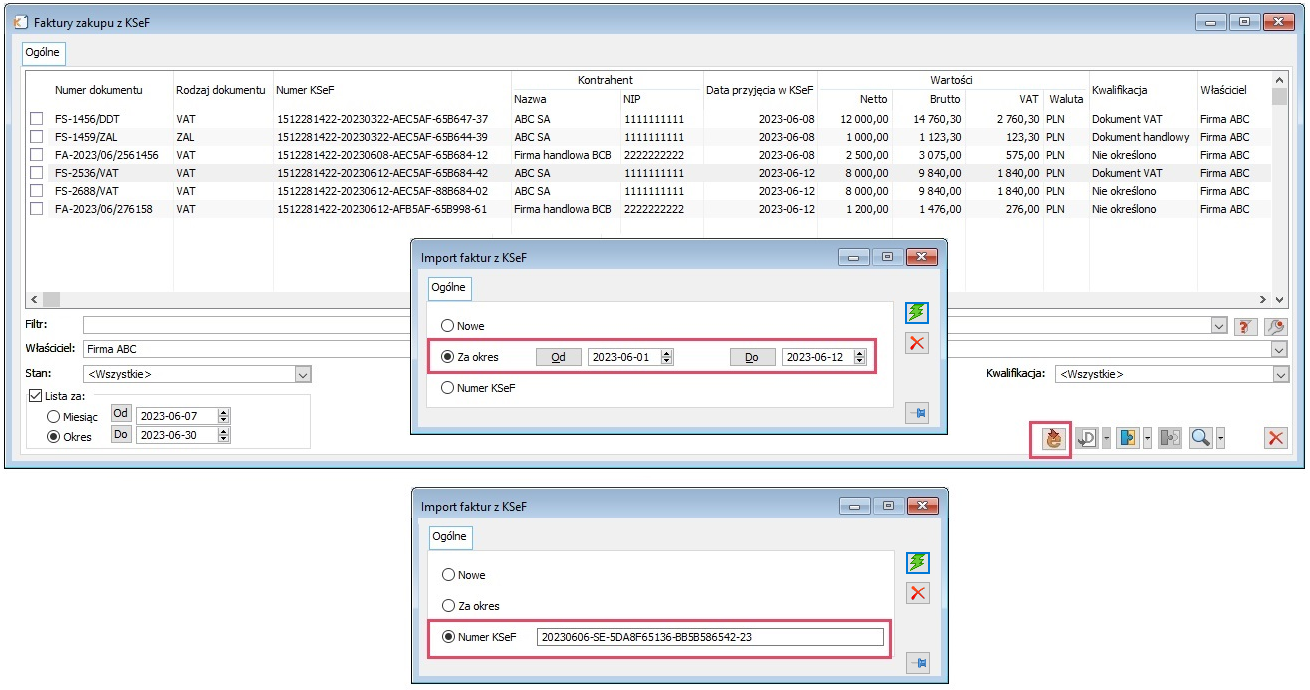
Task: Adjust stepper of 2023-06-12 date in dialog
Action: point(861,357)
